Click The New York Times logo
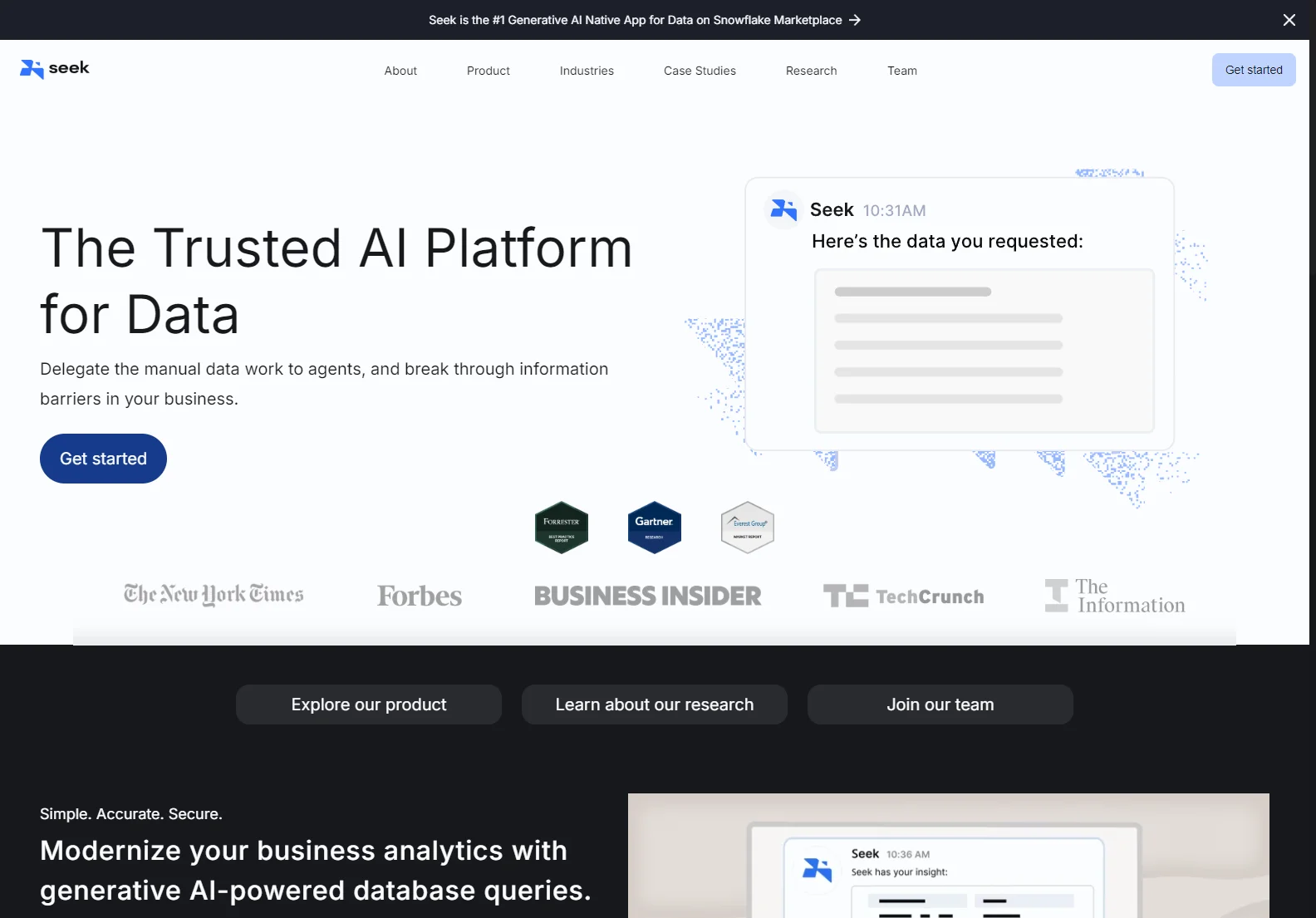1316x918 pixels. pyautogui.click(x=214, y=594)
